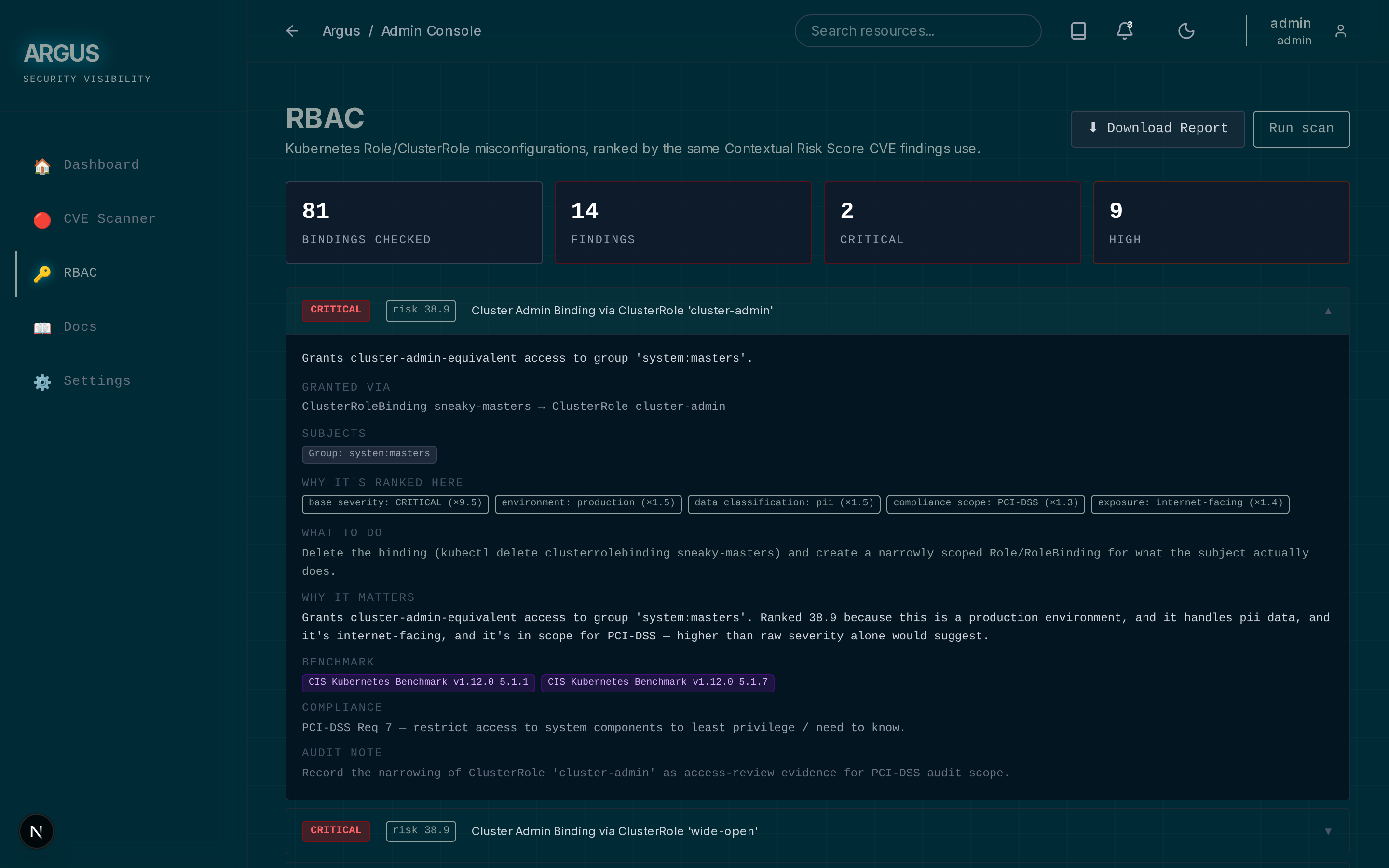Click 'environment: production (×1.5)' chip
This screenshot has width=1389, height=868.
pyautogui.click(x=588, y=503)
